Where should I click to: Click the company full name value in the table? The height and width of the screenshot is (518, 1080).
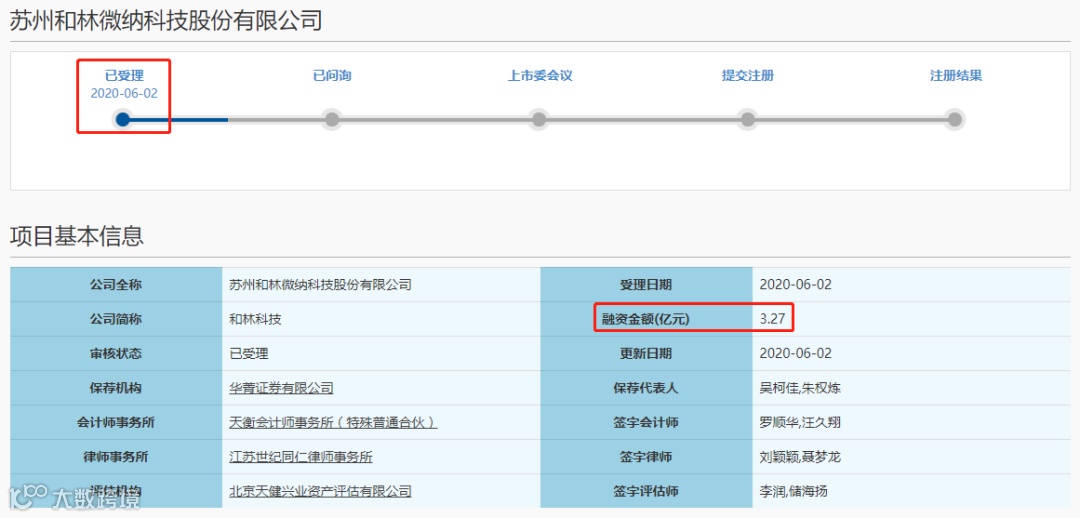320,284
